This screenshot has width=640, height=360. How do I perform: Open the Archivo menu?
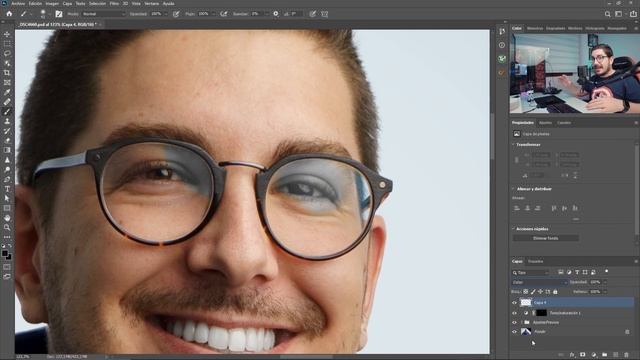[x=18, y=3]
